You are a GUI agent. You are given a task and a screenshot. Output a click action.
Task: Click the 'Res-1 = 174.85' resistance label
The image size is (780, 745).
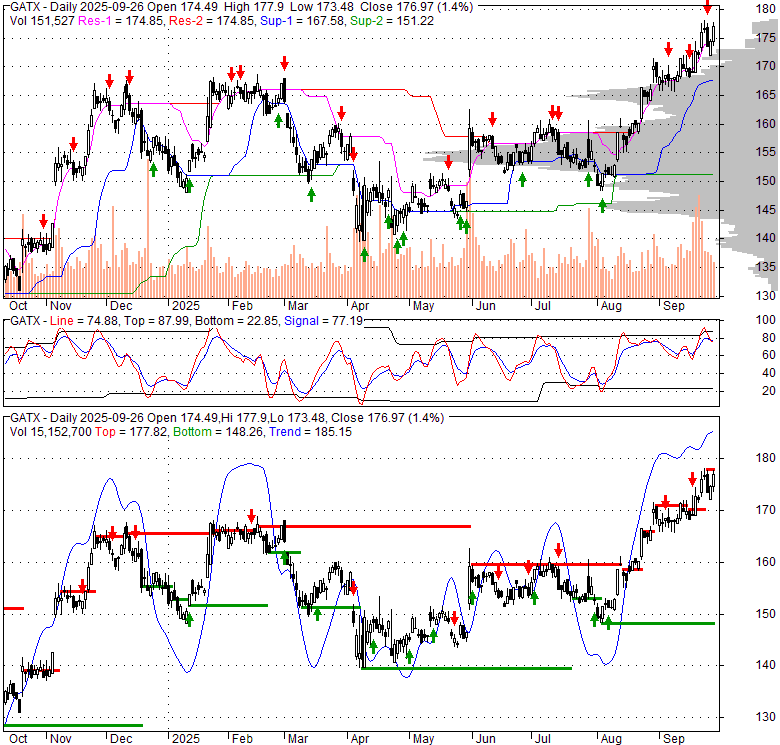coord(121,21)
